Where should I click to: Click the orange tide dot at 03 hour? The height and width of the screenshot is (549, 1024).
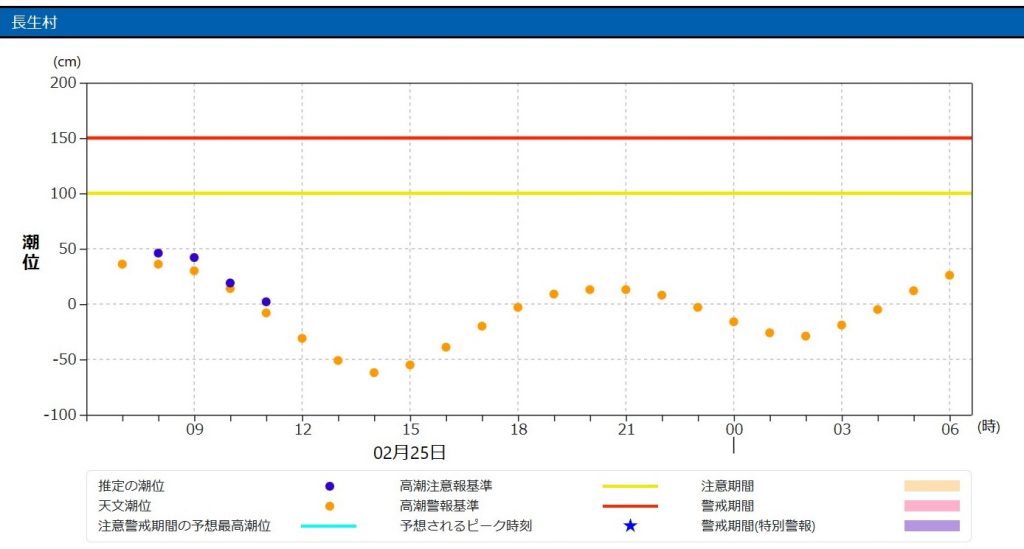842,325
